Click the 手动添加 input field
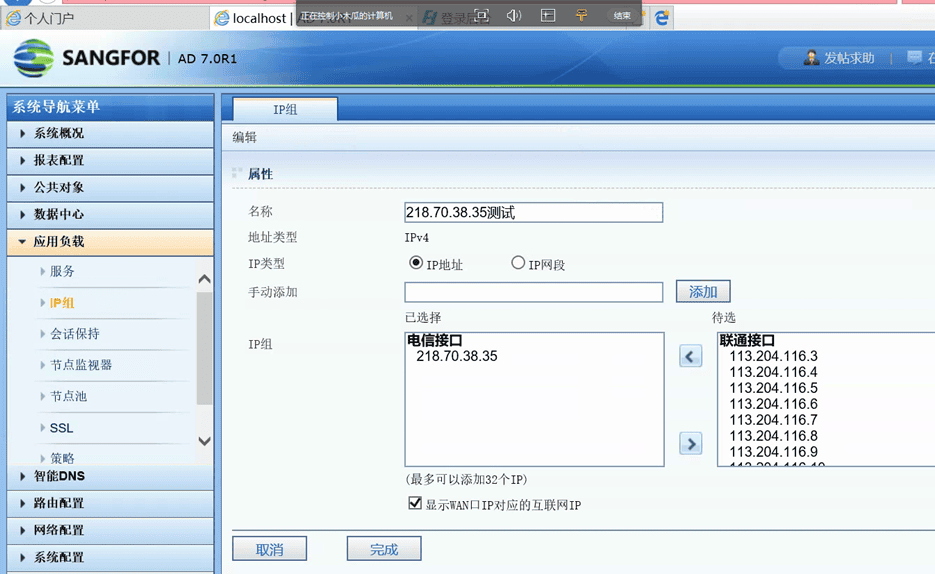The height and width of the screenshot is (574, 935). point(534,292)
